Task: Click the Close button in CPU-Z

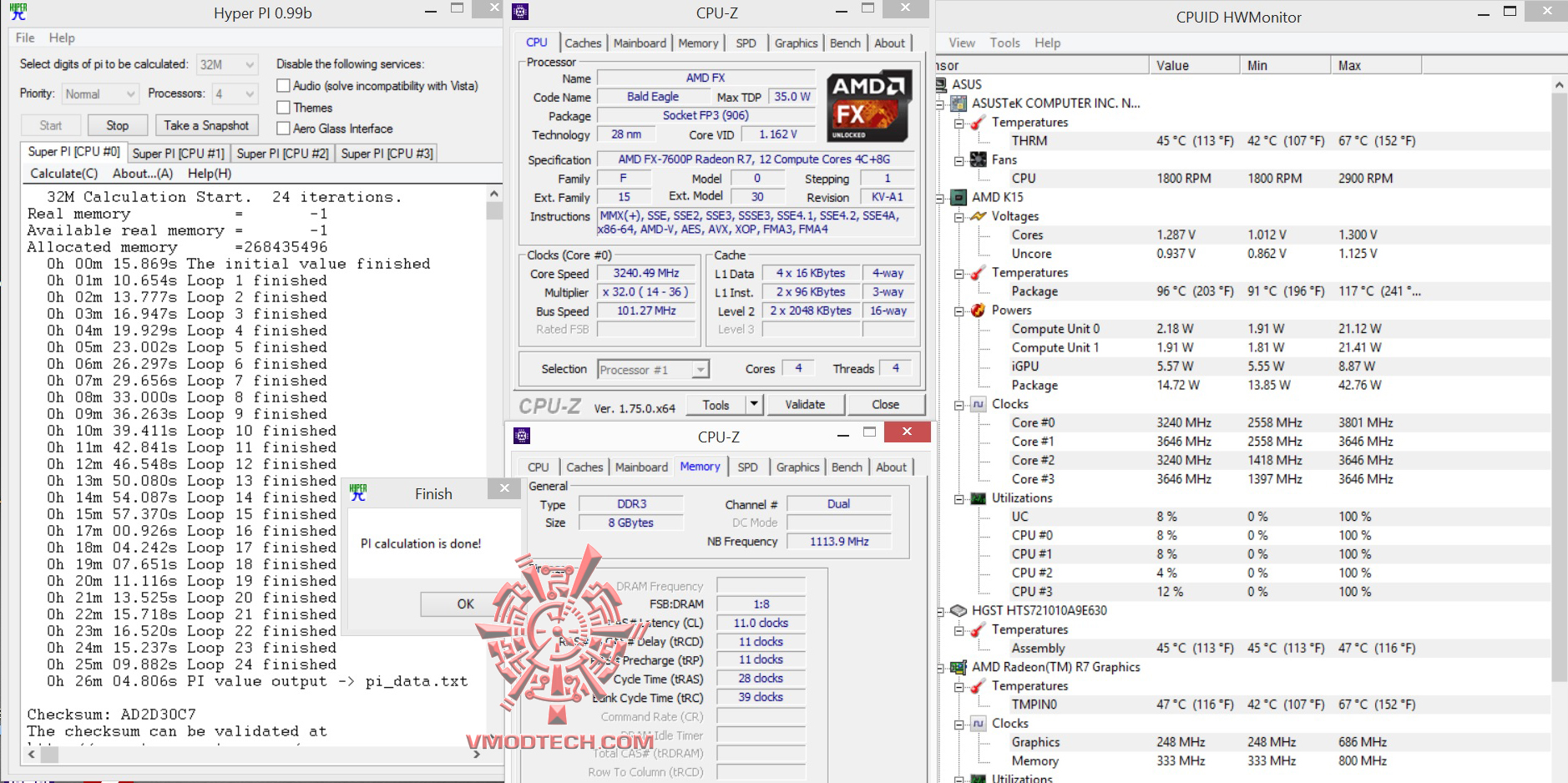Action: (x=886, y=405)
